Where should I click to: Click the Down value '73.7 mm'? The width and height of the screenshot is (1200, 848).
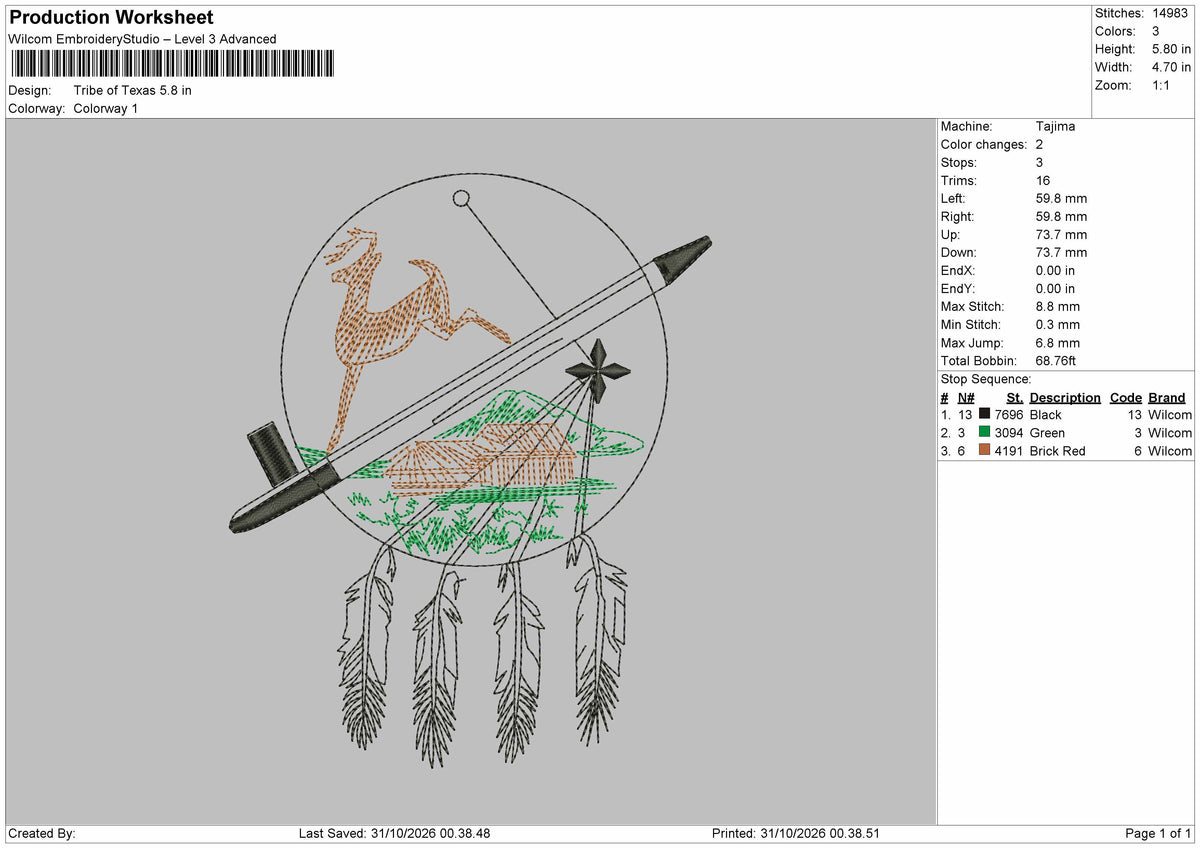(1061, 252)
